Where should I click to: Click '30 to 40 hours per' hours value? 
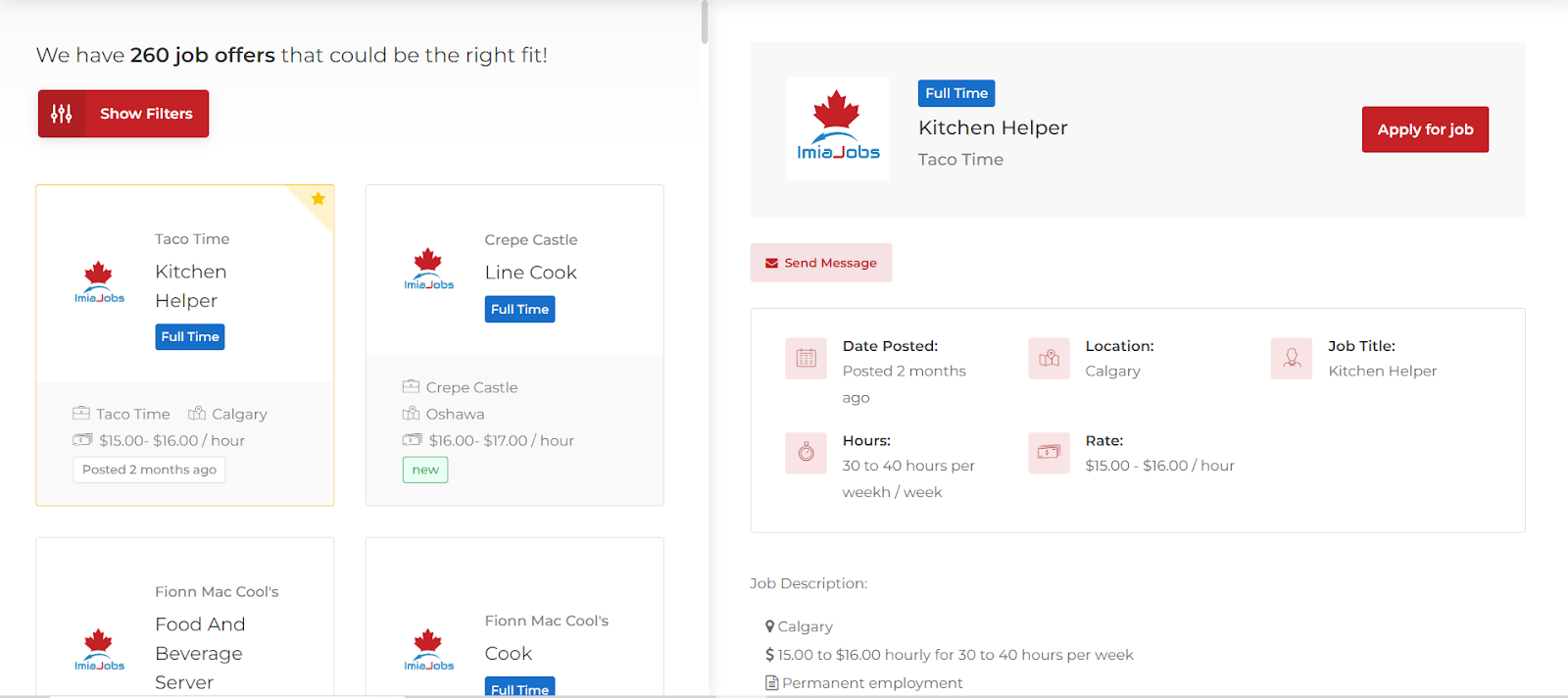click(x=908, y=466)
